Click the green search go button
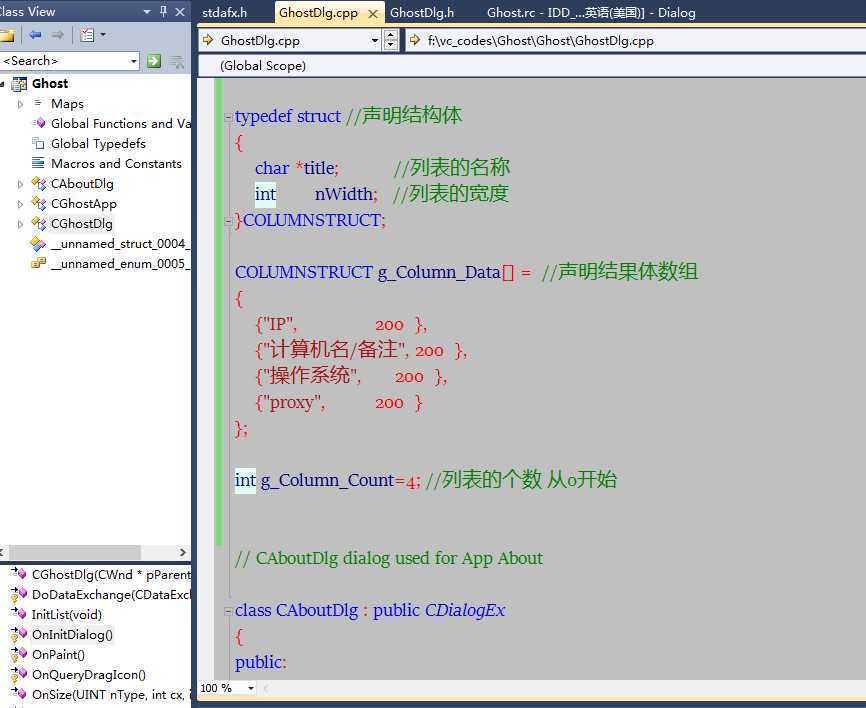This screenshot has width=866, height=708. [154, 61]
